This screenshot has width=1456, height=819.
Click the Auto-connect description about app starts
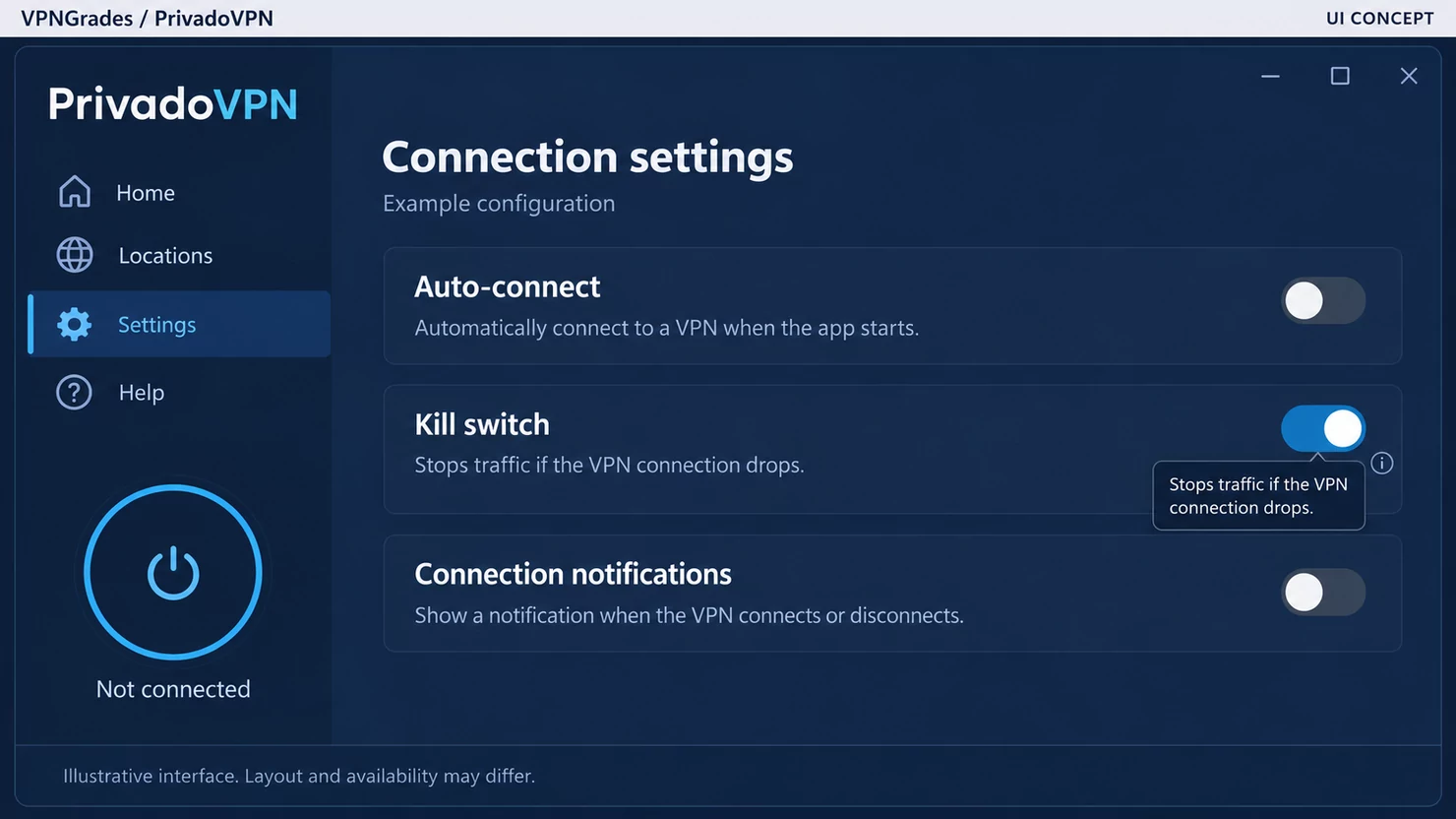coord(667,328)
